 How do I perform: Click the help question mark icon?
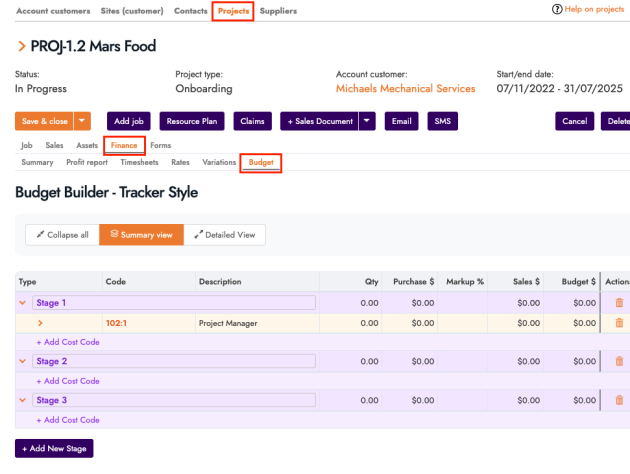point(557,9)
